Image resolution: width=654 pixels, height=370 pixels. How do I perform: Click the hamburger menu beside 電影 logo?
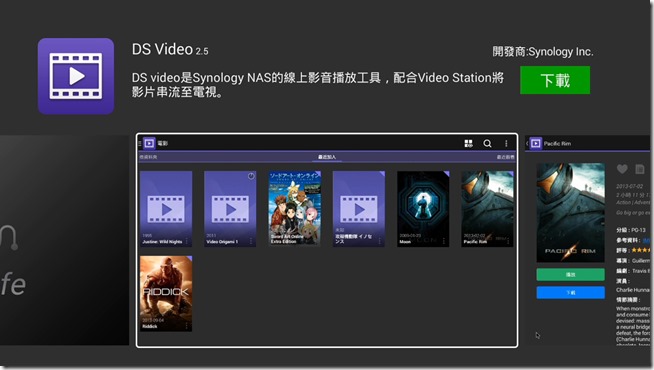(140, 143)
